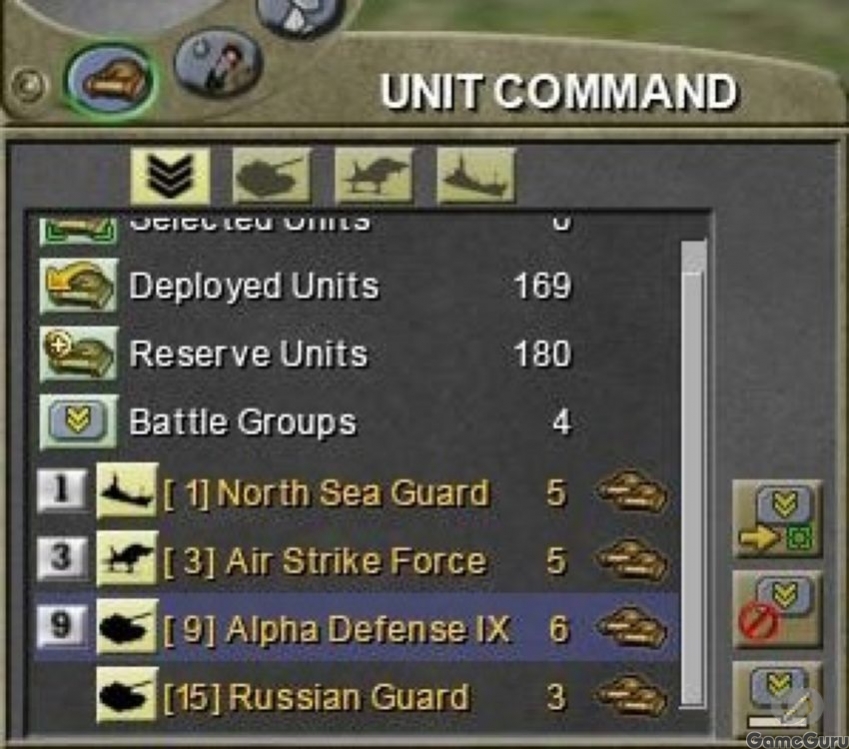This screenshot has height=749, width=849.
Task: Collapse the Battle Groups list
Action: click(x=79, y=422)
